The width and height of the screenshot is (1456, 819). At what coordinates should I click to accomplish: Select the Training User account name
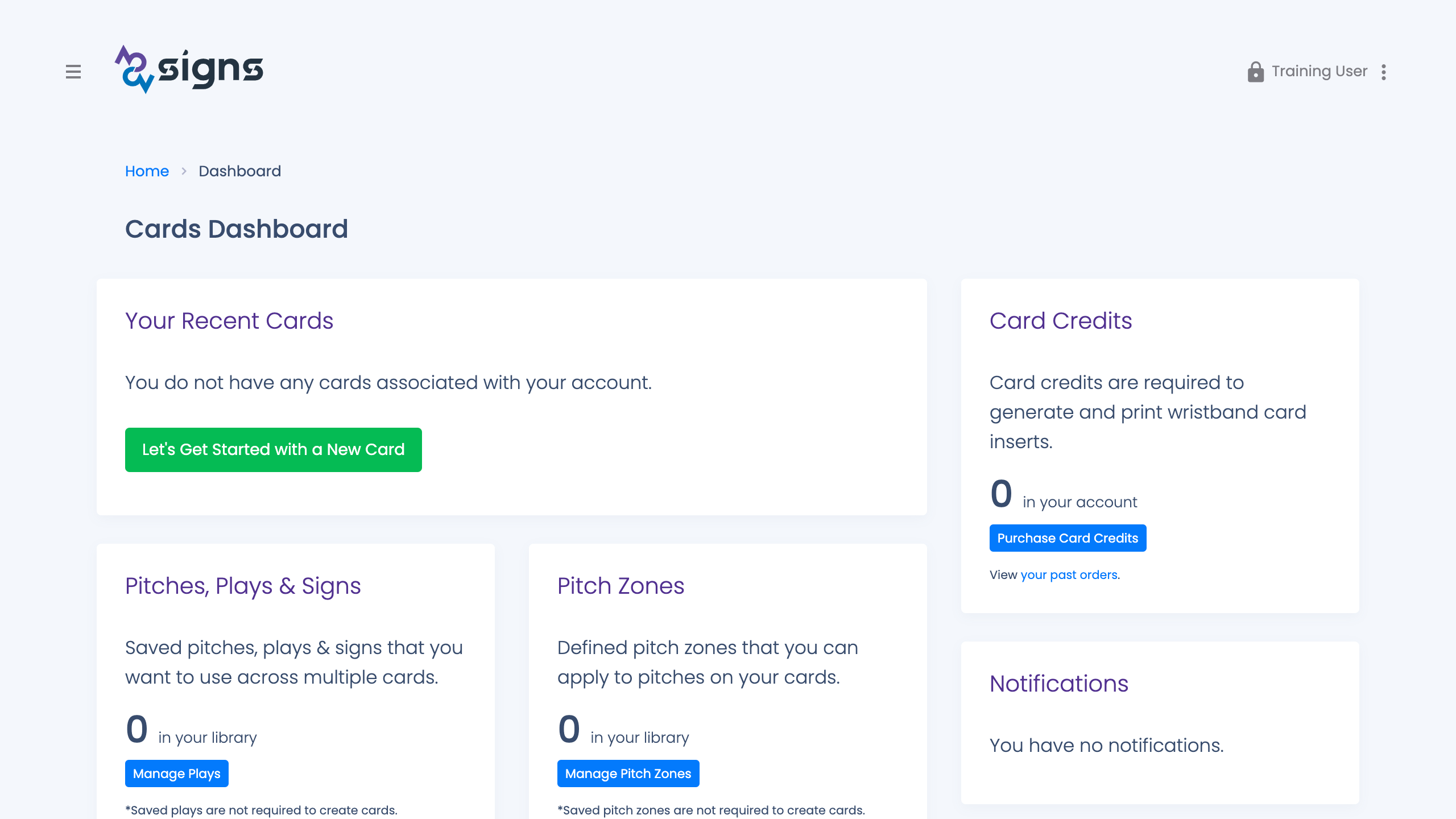pos(1319,72)
